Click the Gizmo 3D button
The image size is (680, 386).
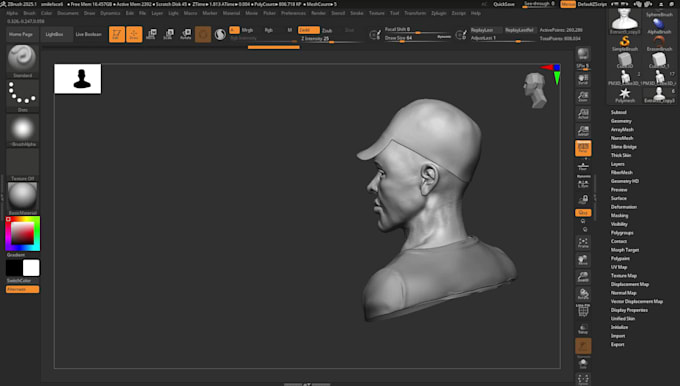tap(203, 34)
